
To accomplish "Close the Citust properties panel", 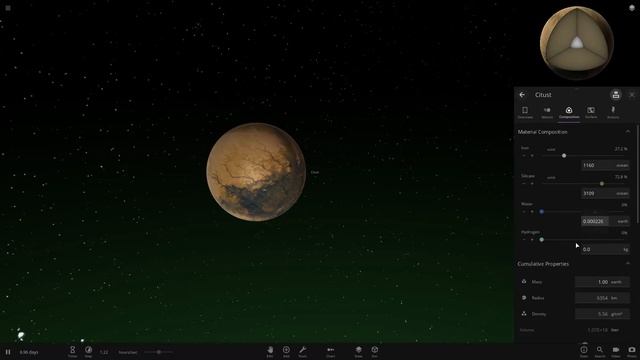I will coord(632,95).
